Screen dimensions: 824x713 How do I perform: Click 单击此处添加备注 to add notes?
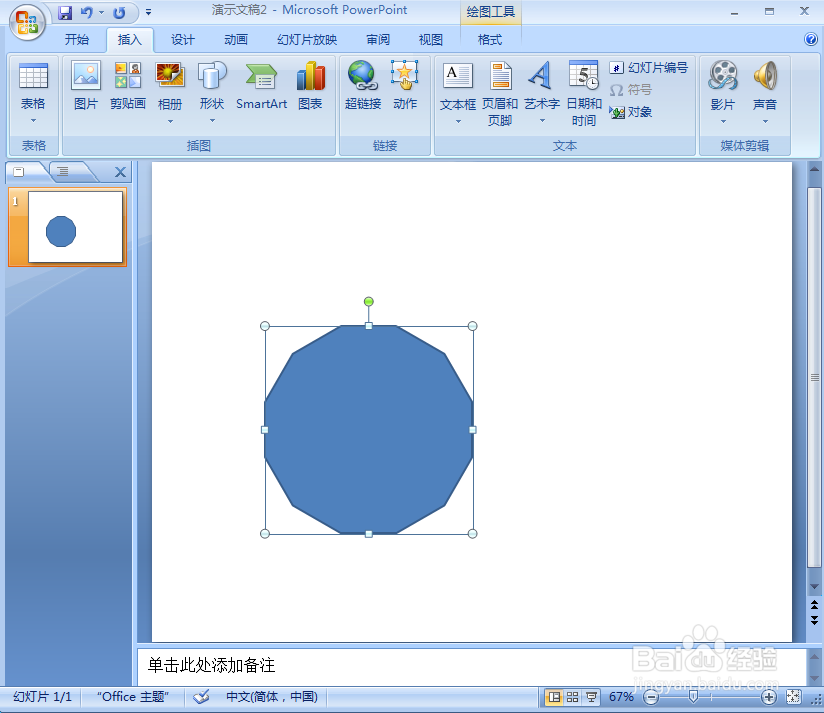pos(211,665)
